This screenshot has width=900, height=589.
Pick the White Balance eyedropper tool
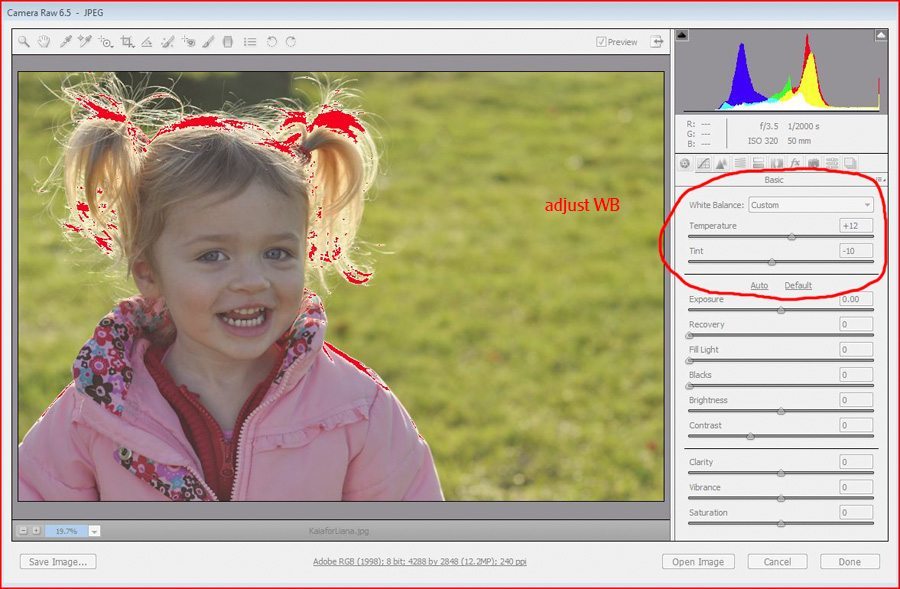click(x=65, y=42)
